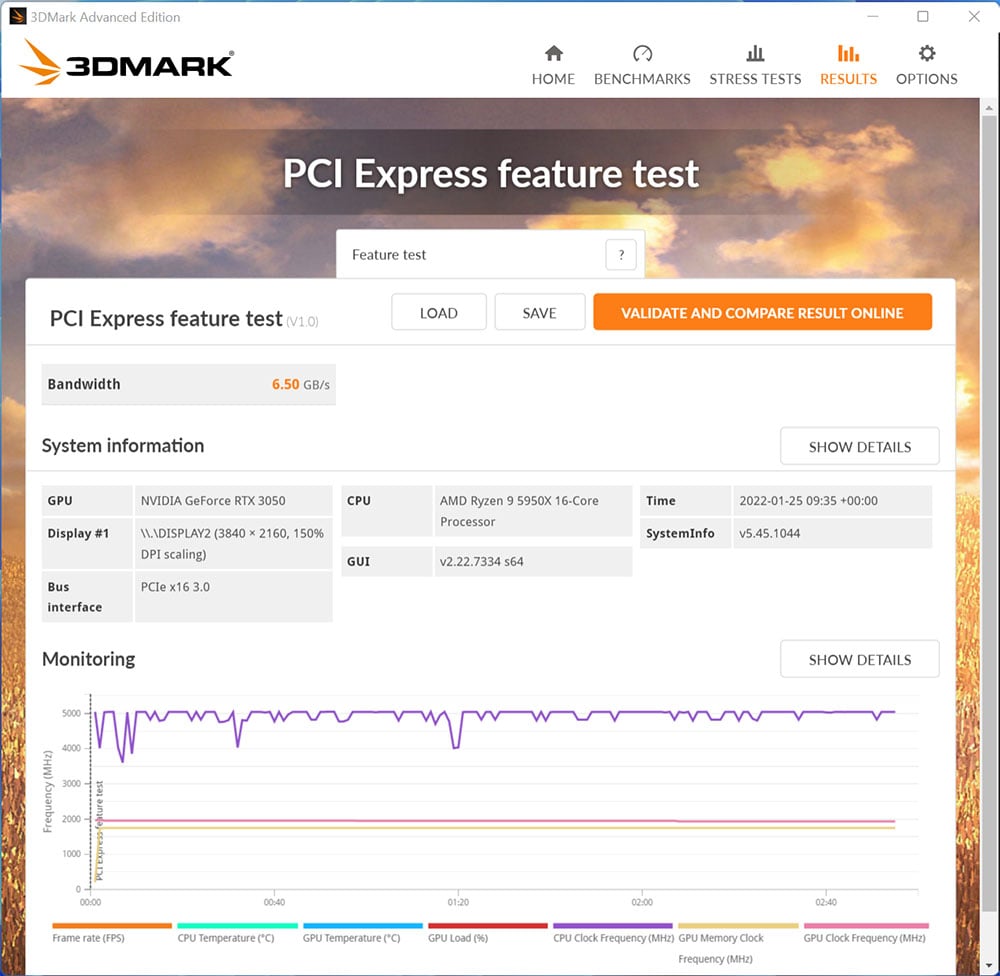1000x976 pixels.
Task: Toggle Frame rate (FPS) legend swatch
Action: click(112, 926)
